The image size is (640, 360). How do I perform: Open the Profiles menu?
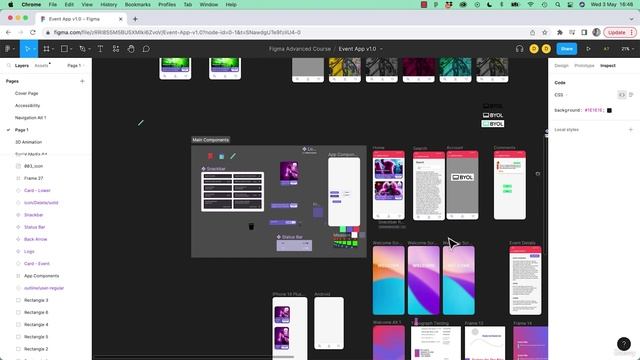(x=167, y=4)
